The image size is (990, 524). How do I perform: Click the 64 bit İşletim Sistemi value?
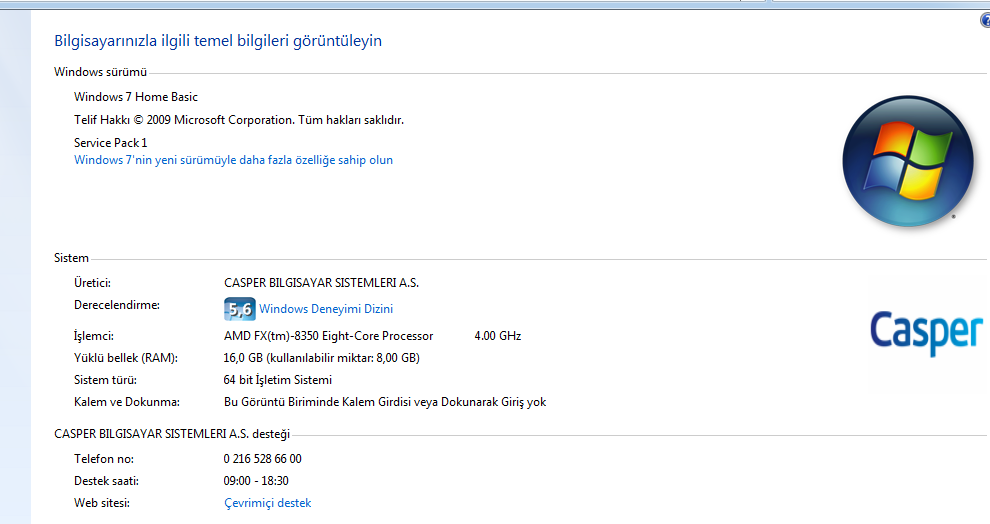(278, 380)
